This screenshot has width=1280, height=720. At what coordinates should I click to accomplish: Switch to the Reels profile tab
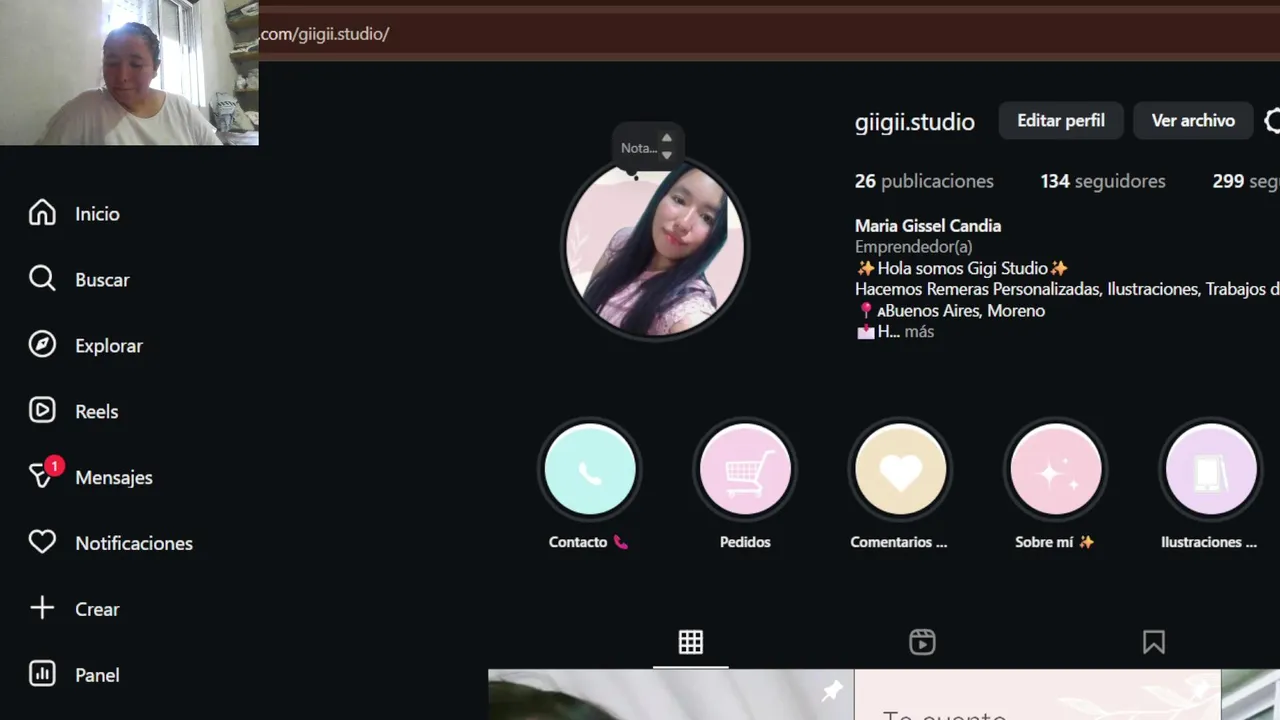[x=922, y=642]
